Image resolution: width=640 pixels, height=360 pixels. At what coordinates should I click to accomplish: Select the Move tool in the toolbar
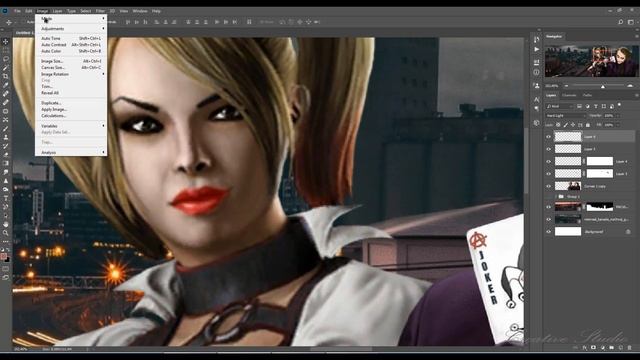point(6,42)
